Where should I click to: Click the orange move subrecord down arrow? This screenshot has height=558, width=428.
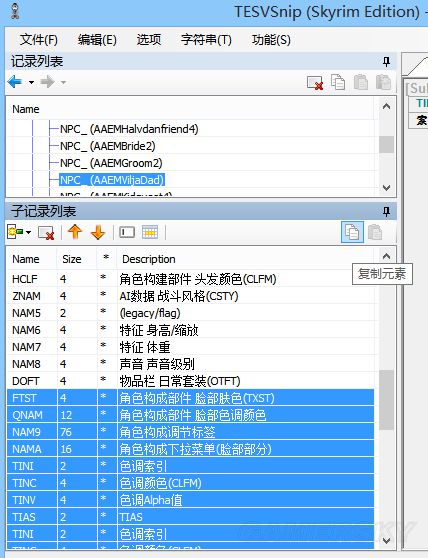[x=98, y=232]
